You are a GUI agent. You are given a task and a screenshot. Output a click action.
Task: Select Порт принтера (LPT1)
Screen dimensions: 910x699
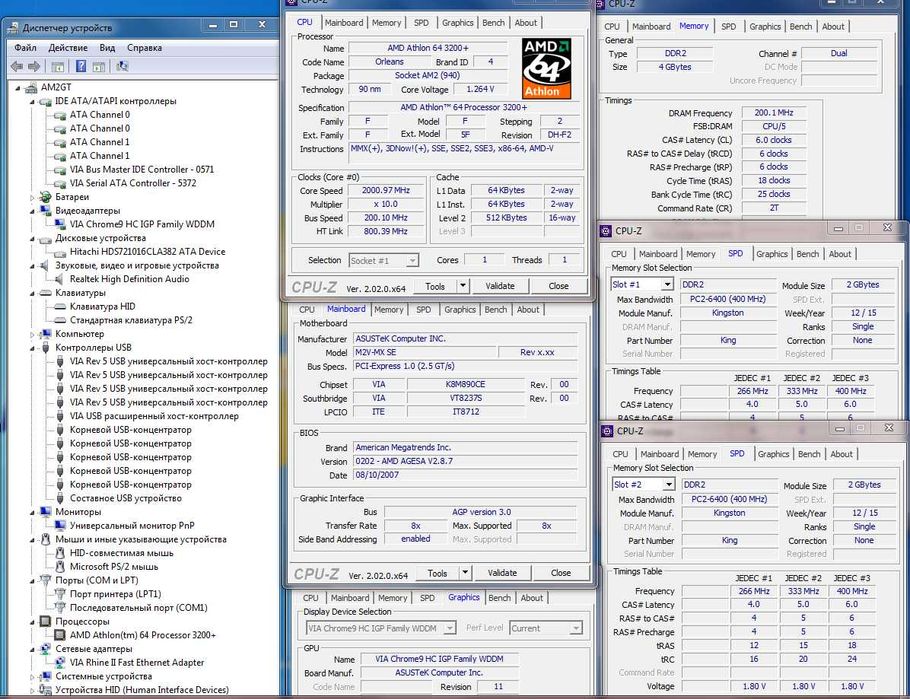[115, 594]
